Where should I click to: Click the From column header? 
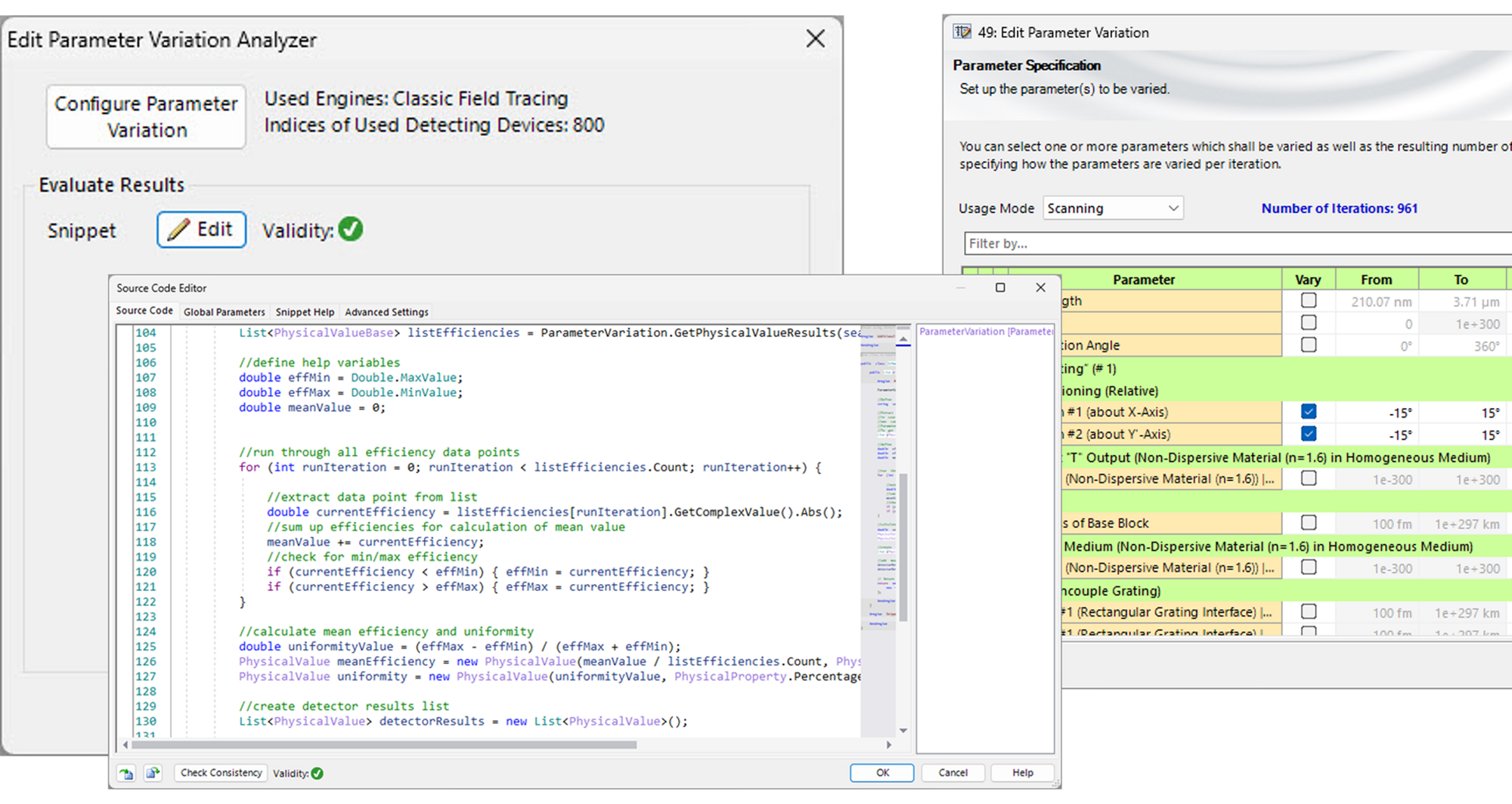[1377, 280]
